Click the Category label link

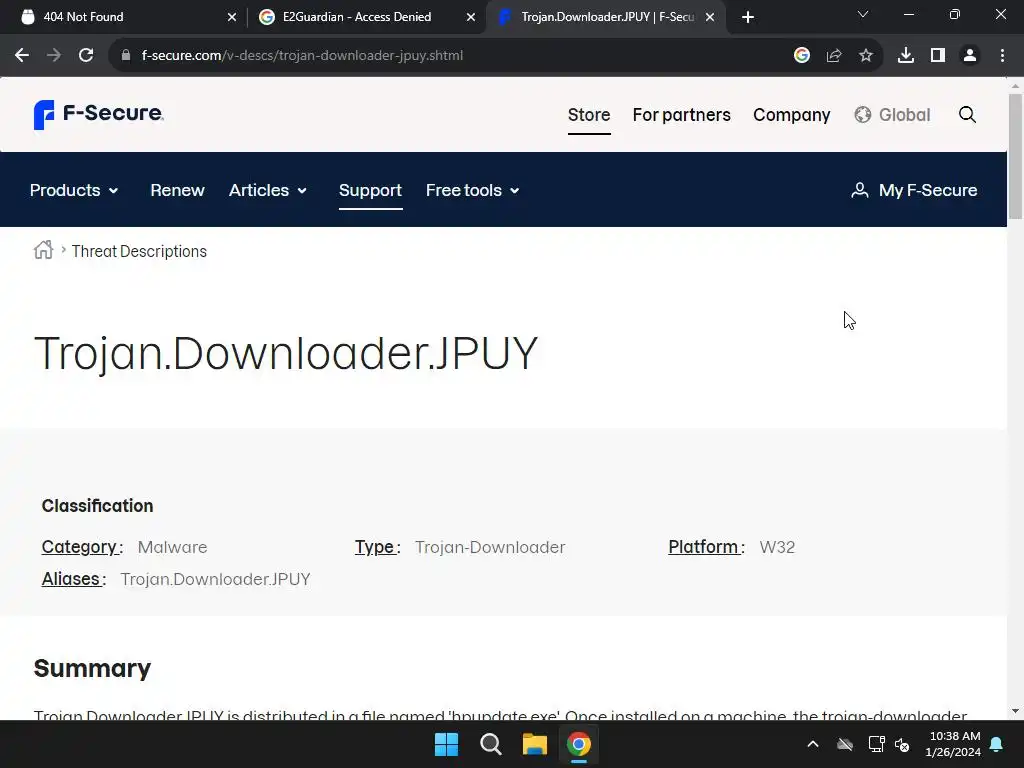(80, 547)
